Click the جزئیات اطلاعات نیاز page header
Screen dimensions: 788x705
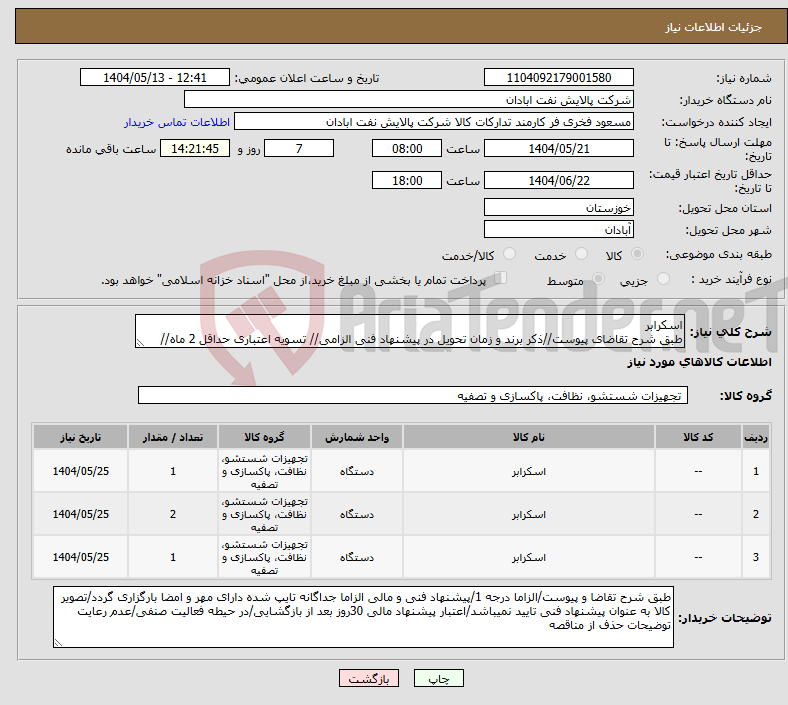click(713, 27)
